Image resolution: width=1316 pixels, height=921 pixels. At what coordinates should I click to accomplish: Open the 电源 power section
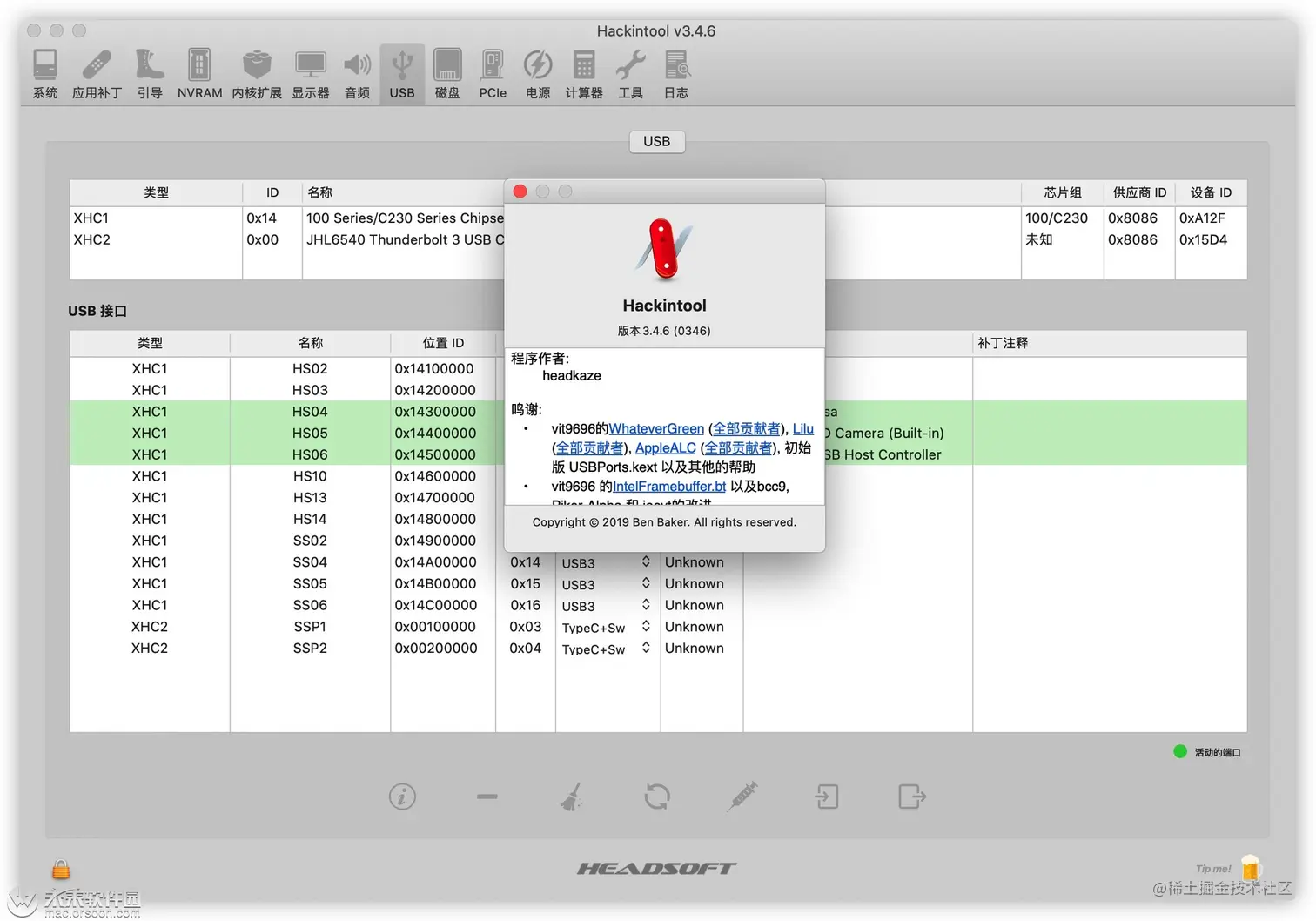538,74
